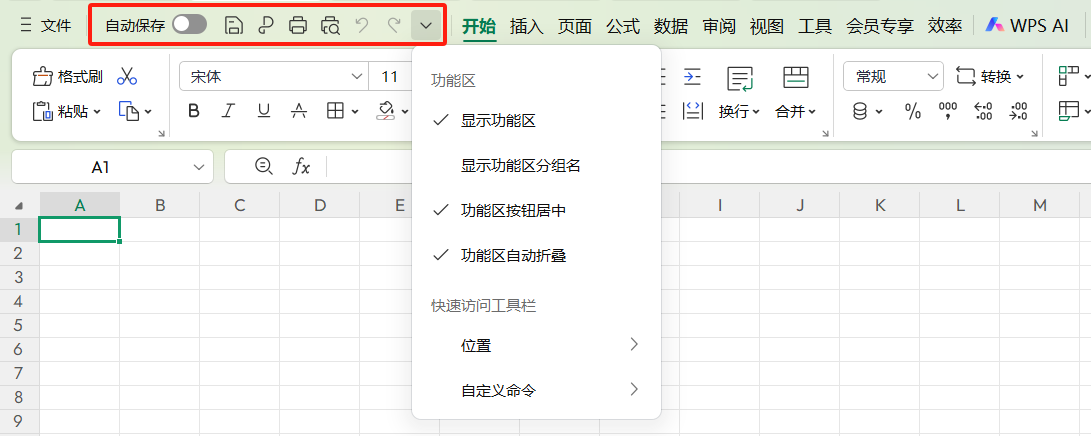Open the 文件 hamburger menu

[46, 26]
